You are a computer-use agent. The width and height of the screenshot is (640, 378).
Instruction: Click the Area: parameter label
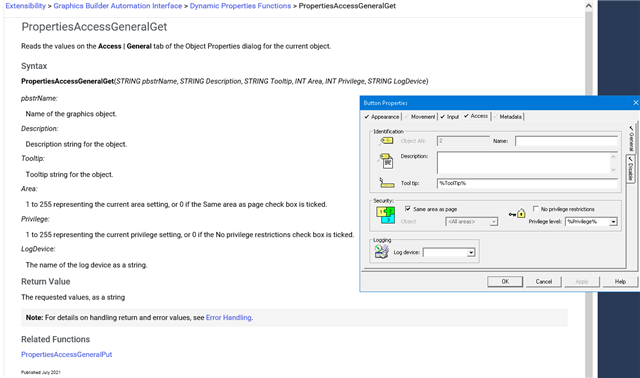pyautogui.click(x=29, y=189)
